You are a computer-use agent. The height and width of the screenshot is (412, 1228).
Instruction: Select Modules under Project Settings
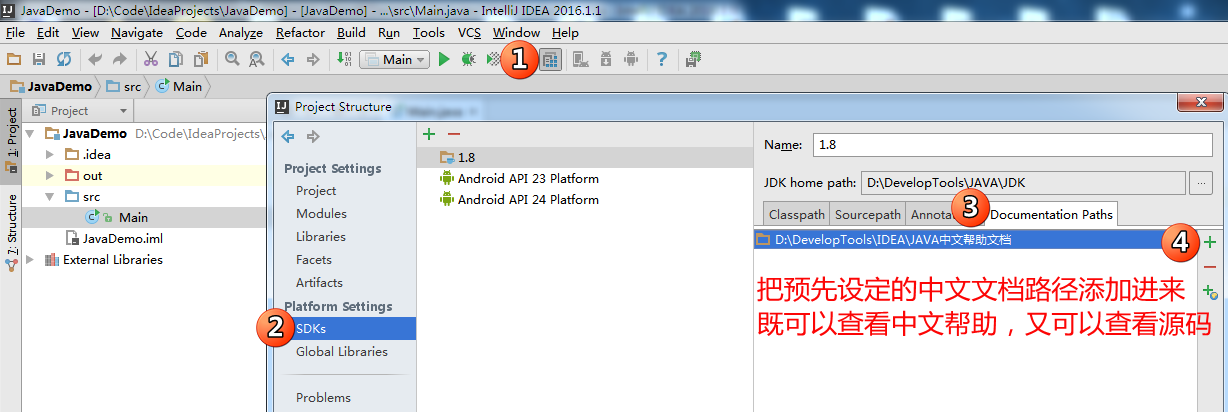point(321,213)
